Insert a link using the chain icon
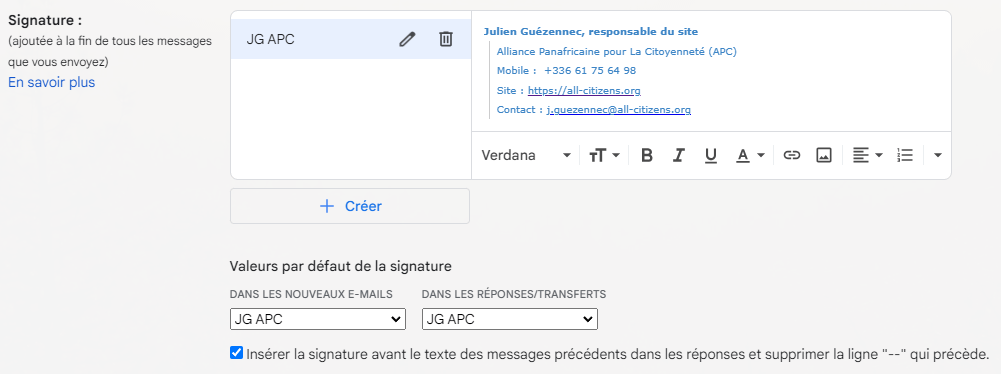The width and height of the screenshot is (1001, 374). (x=792, y=155)
